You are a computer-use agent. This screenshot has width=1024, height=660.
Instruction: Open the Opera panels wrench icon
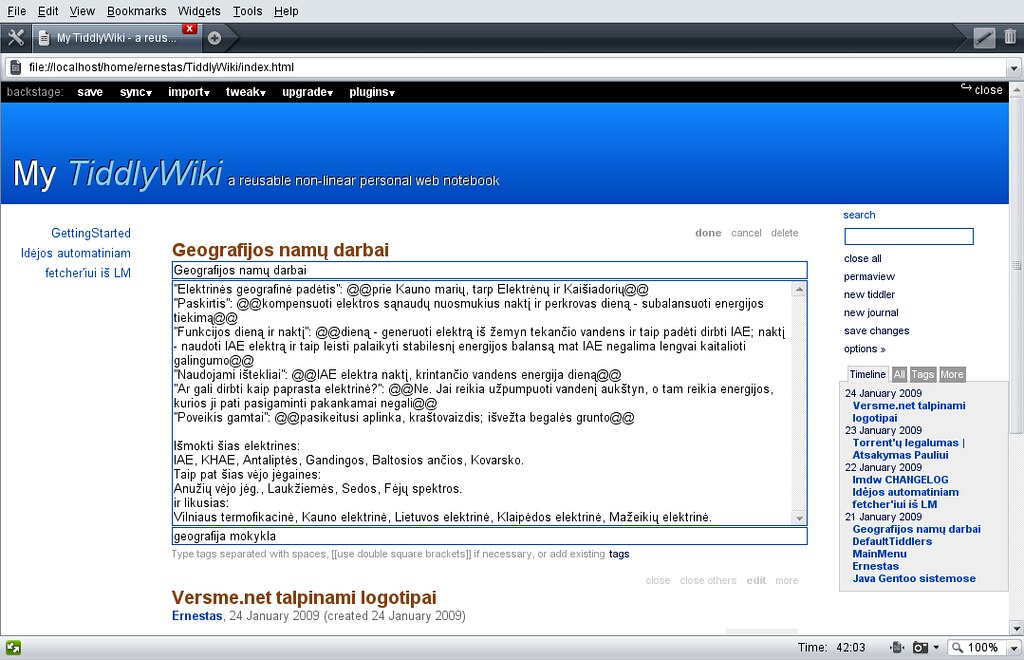click(x=16, y=38)
